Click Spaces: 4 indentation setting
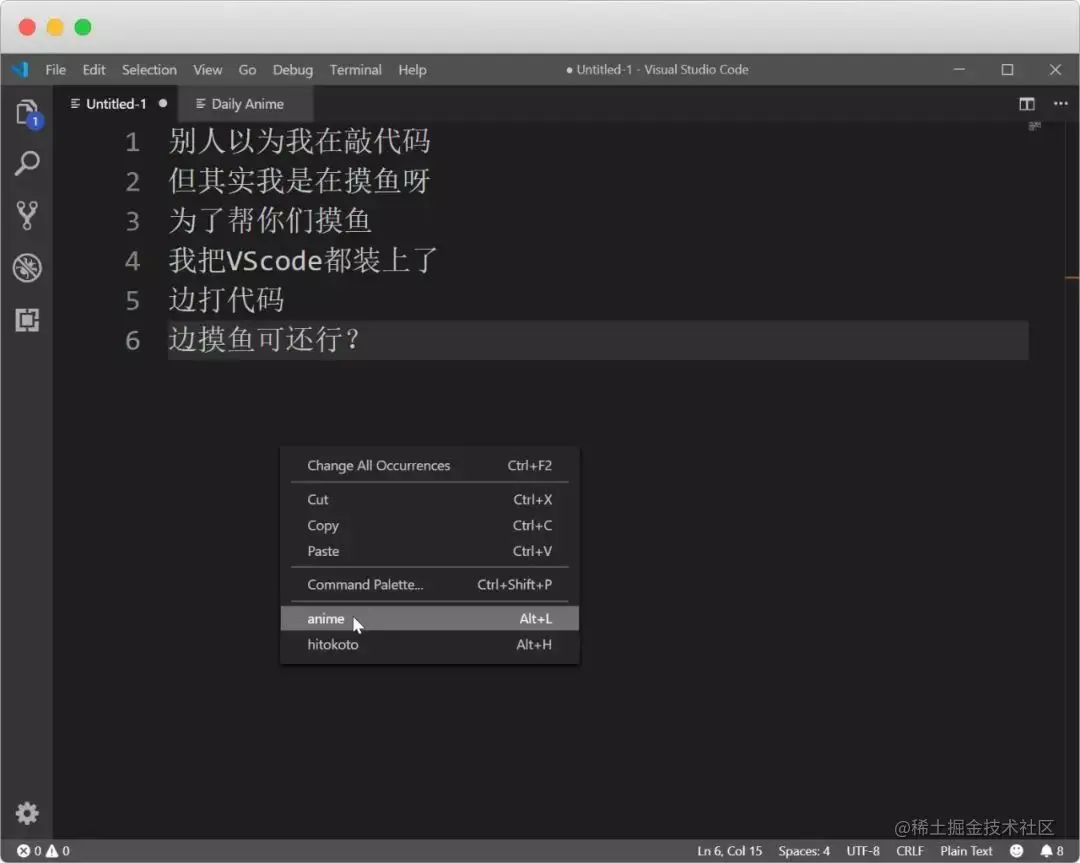This screenshot has width=1080, height=863. (x=804, y=851)
